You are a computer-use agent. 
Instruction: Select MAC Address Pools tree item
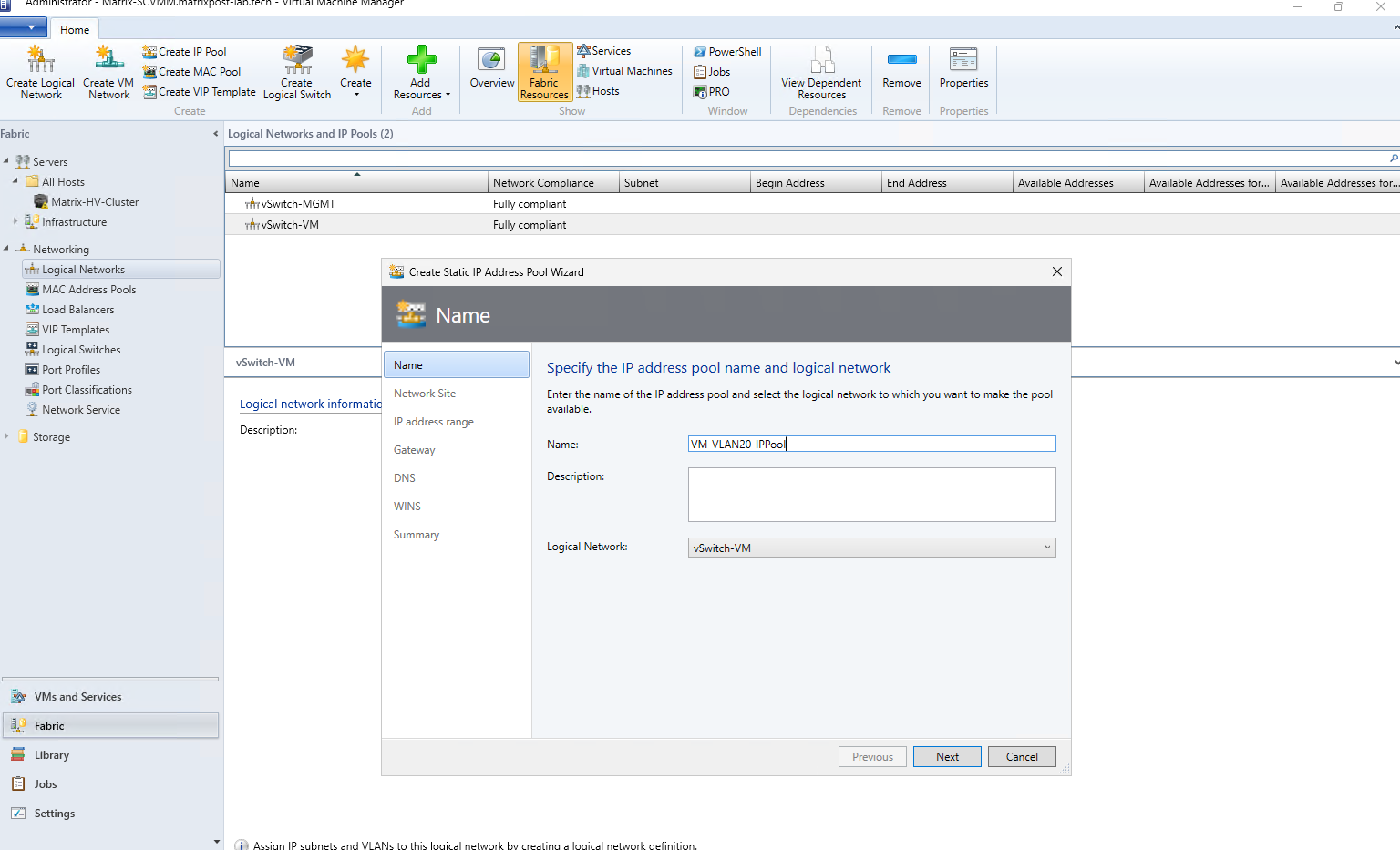pos(81,290)
